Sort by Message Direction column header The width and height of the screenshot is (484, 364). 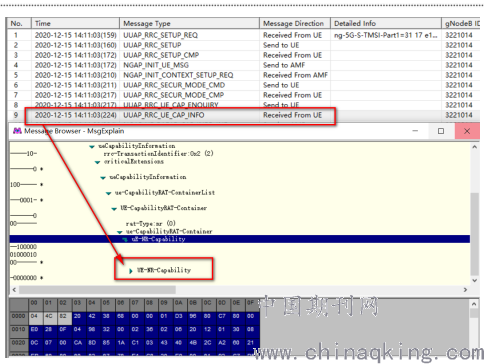coord(295,23)
